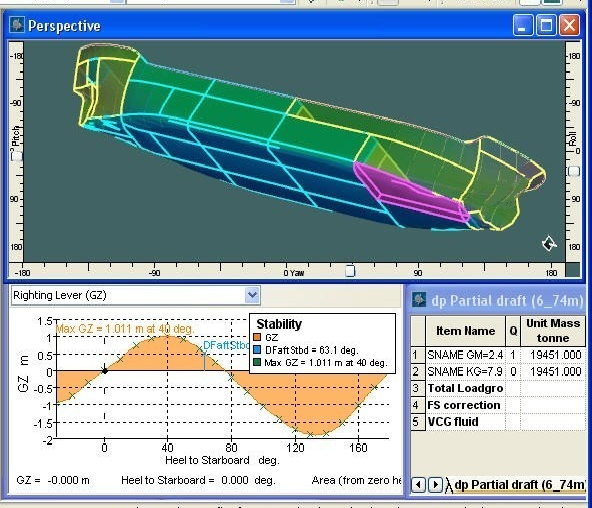This screenshot has width=592, height=508.
Task: Click the right tab scroll arrow
Action: pyautogui.click(x=435, y=484)
